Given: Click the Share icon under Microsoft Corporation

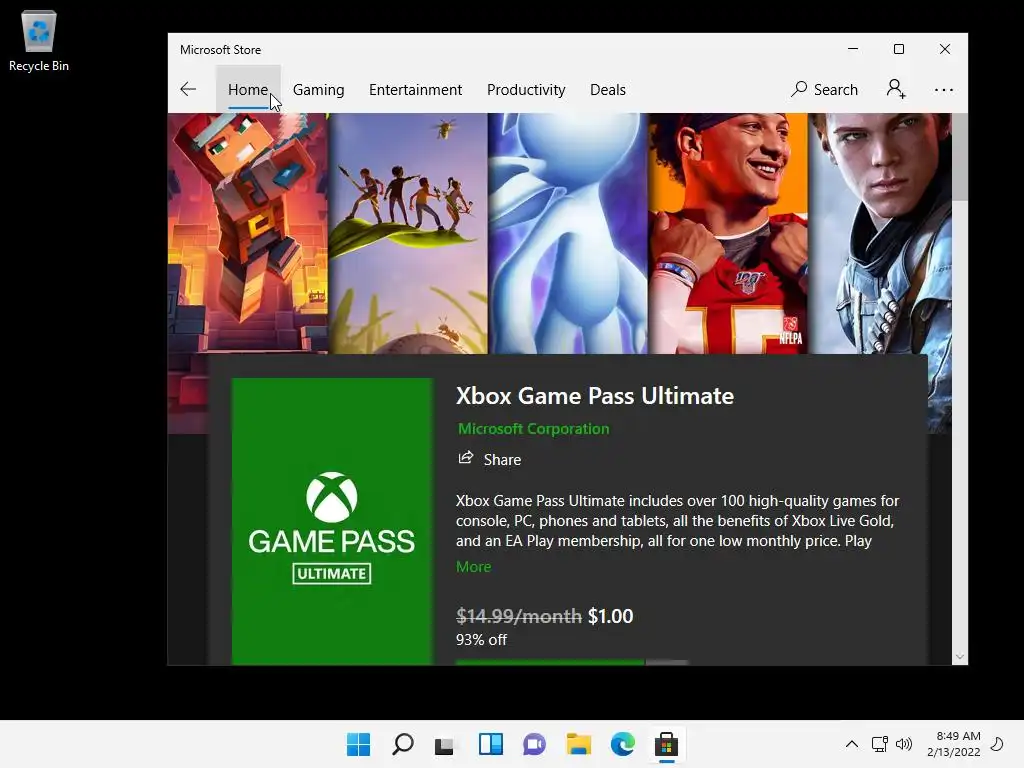Looking at the screenshot, I should point(466,458).
